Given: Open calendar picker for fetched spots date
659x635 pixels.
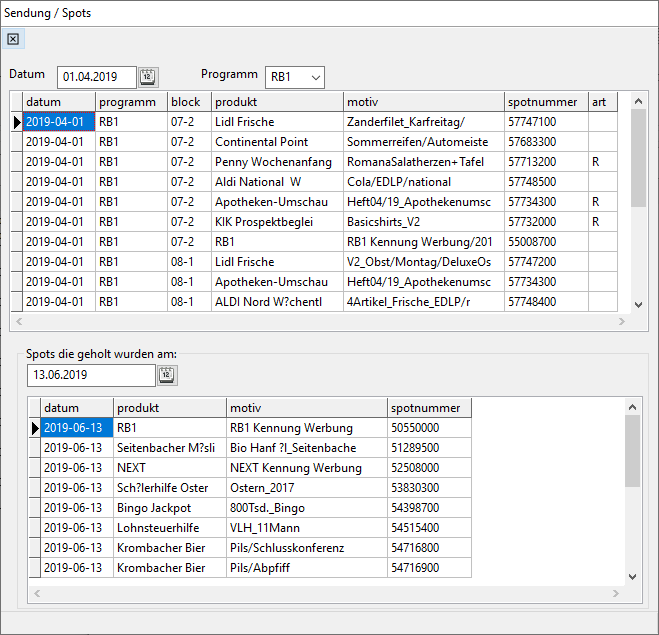Looking at the screenshot, I should click(167, 376).
